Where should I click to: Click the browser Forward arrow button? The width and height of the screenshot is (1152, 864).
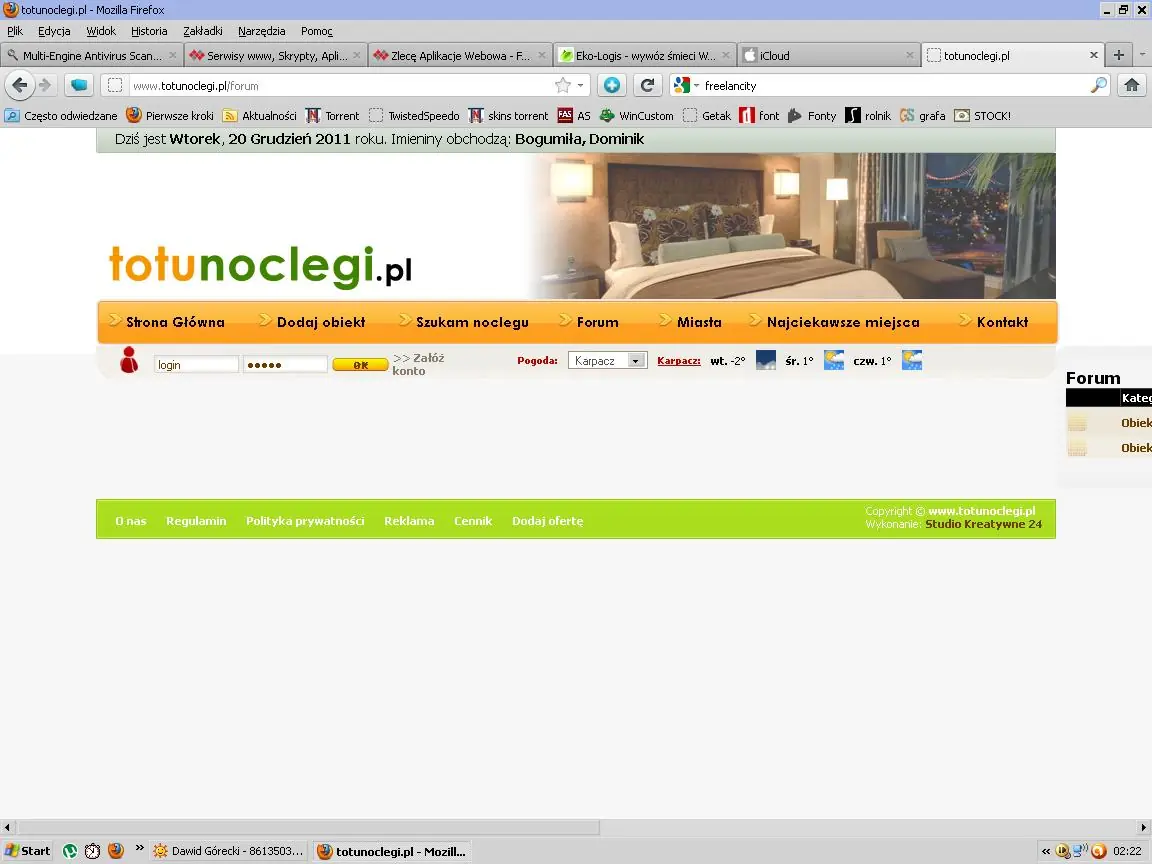pyautogui.click(x=46, y=85)
